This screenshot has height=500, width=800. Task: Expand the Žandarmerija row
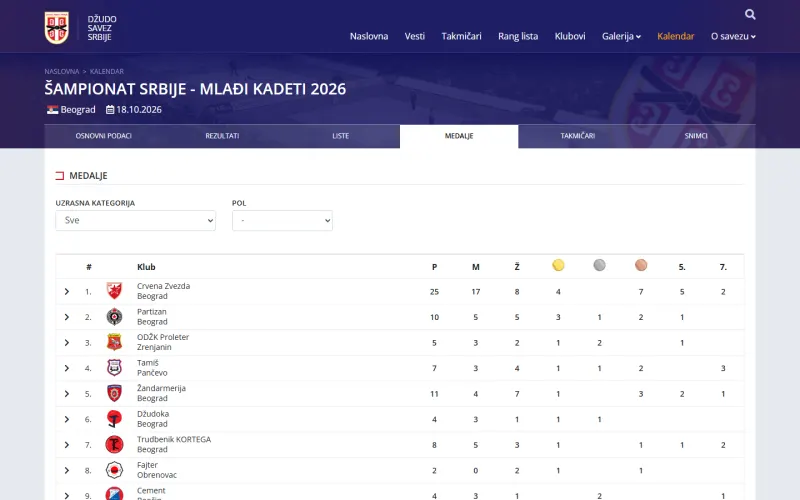point(67,393)
